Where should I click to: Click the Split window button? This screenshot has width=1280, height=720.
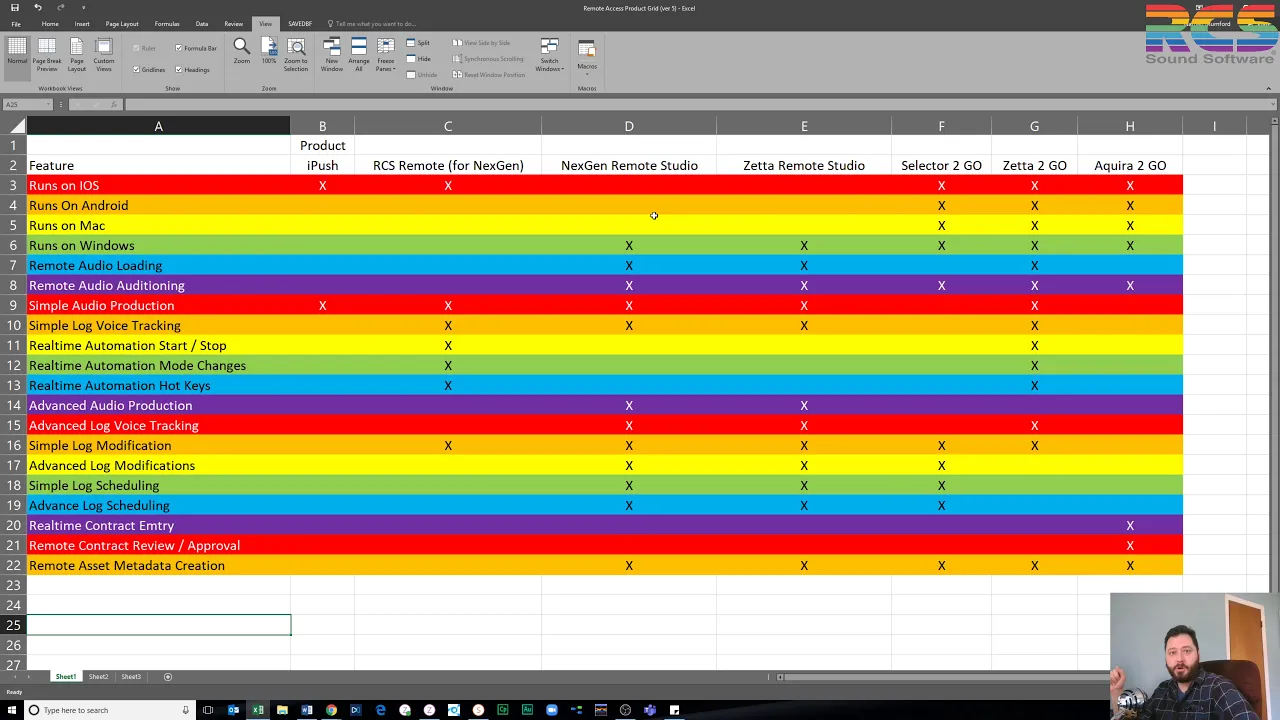418,43
